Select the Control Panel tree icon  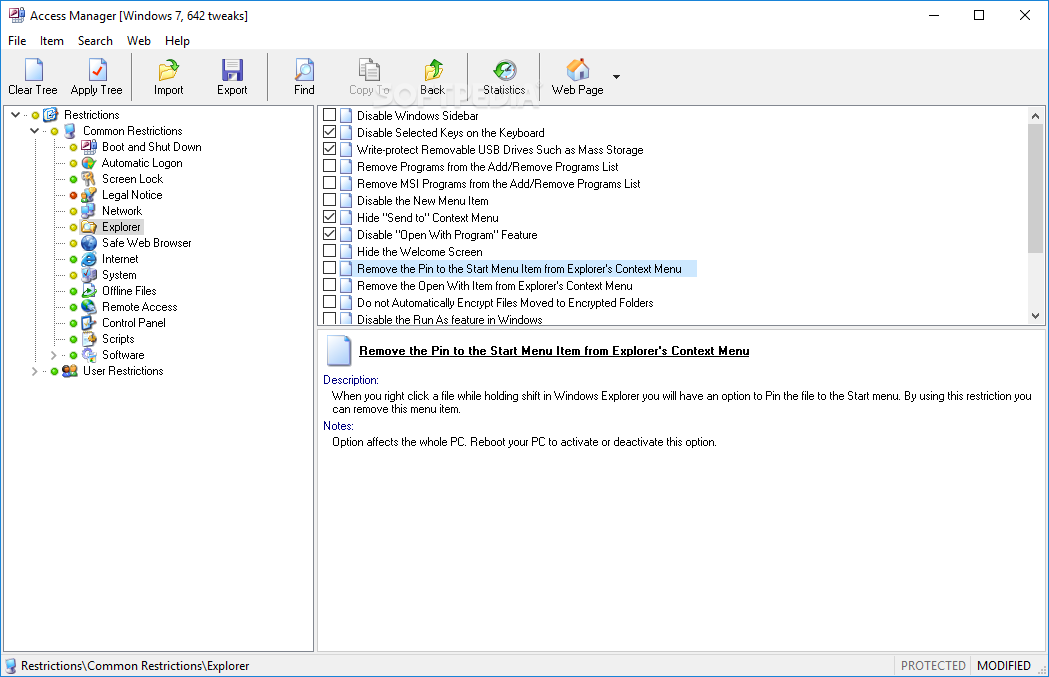pos(89,323)
